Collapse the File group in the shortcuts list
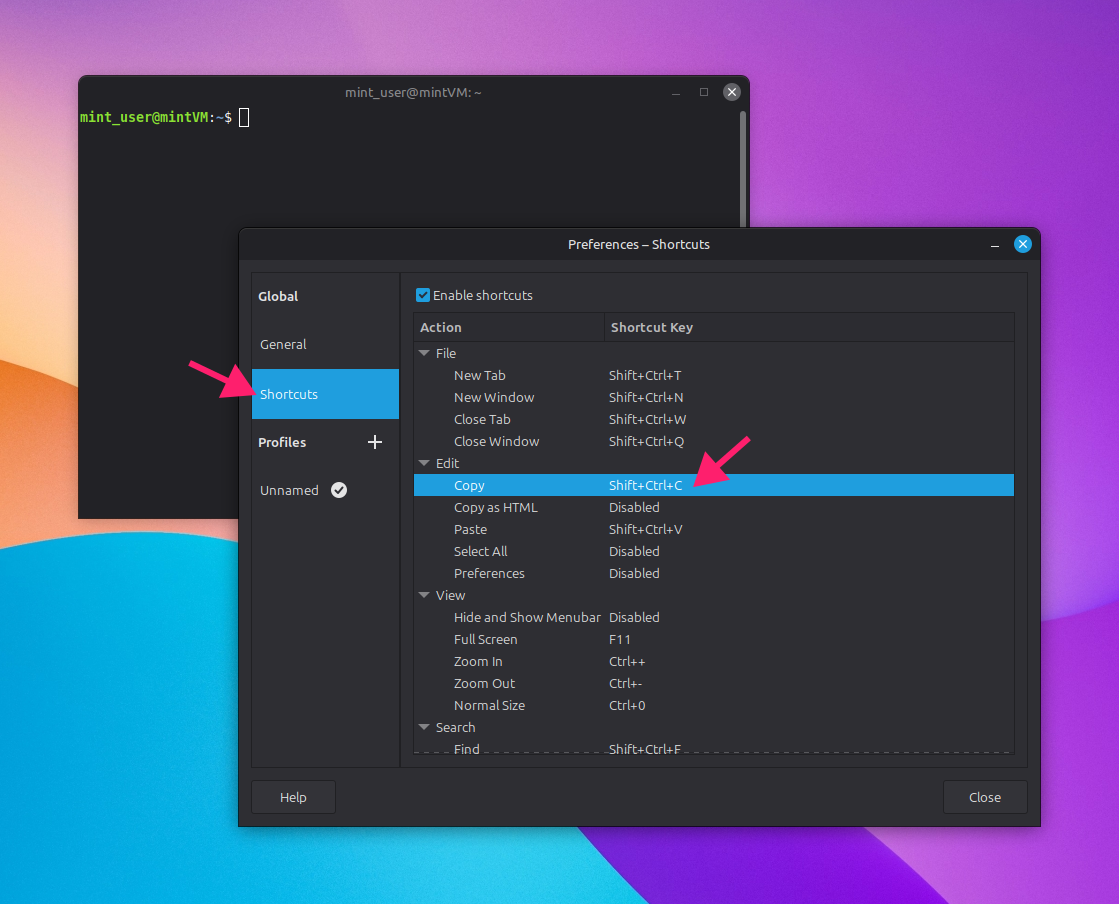 [x=424, y=353]
